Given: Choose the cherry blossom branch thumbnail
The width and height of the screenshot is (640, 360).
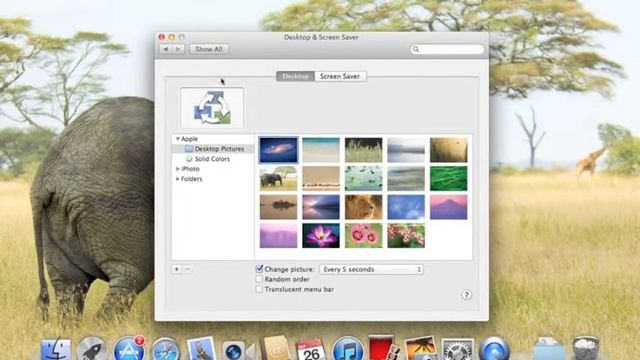Looking at the screenshot, I should 406,236.
